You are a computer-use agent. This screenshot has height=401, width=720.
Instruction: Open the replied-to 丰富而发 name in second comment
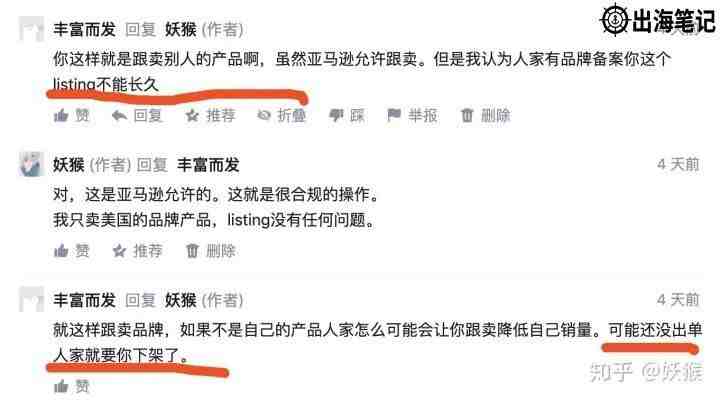208,164
